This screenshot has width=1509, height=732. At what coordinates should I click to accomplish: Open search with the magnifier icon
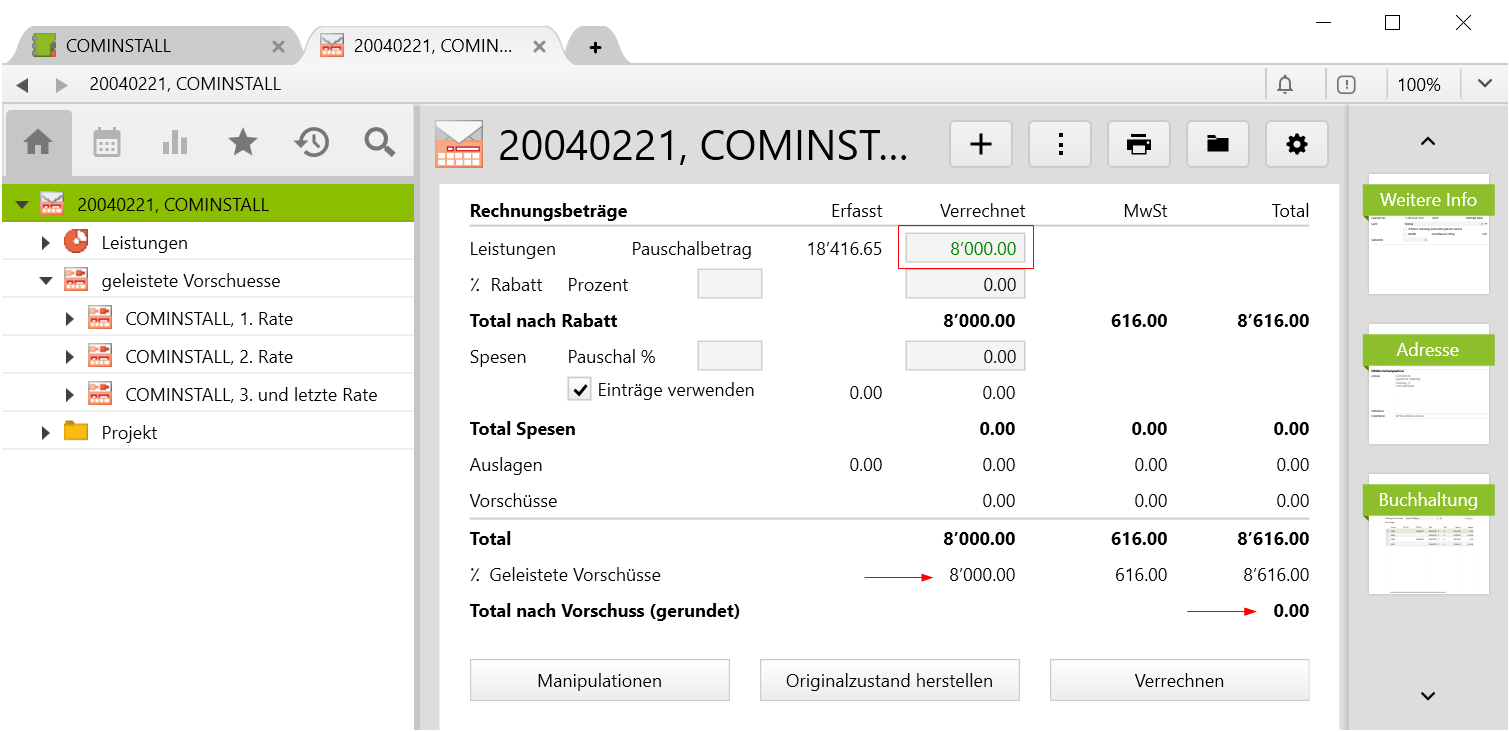tap(380, 143)
